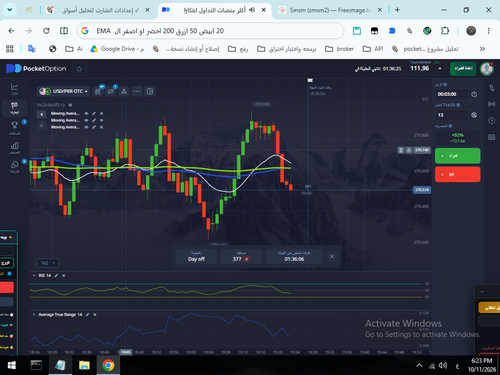
Task: Edit the third Moving Average indicator
Action: click(94, 127)
